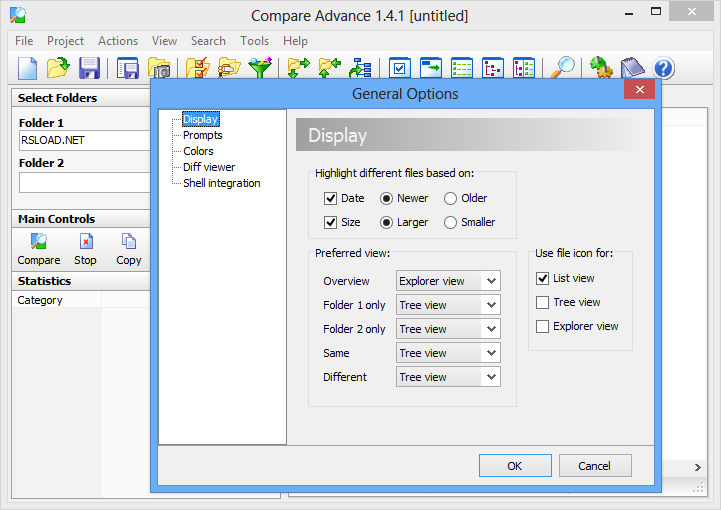Select the Older radio button
The height and width of the screenshot is (510, 721).
pos(451,198)
